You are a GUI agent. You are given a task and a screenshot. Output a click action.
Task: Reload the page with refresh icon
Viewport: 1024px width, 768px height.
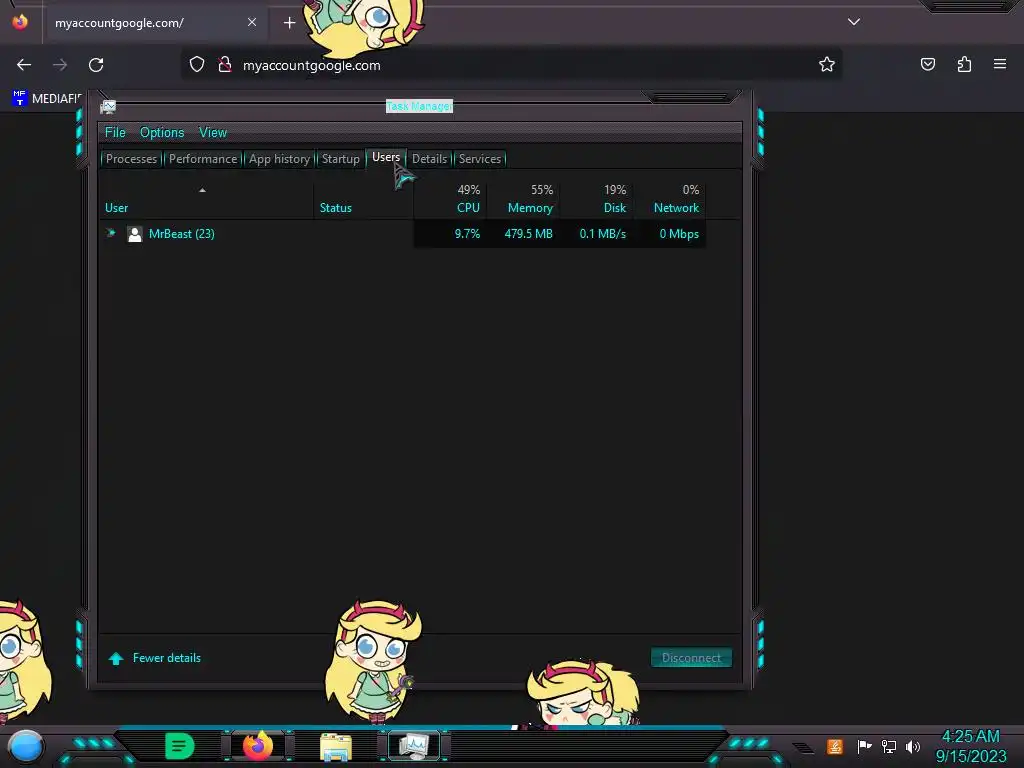pos(96,65)
